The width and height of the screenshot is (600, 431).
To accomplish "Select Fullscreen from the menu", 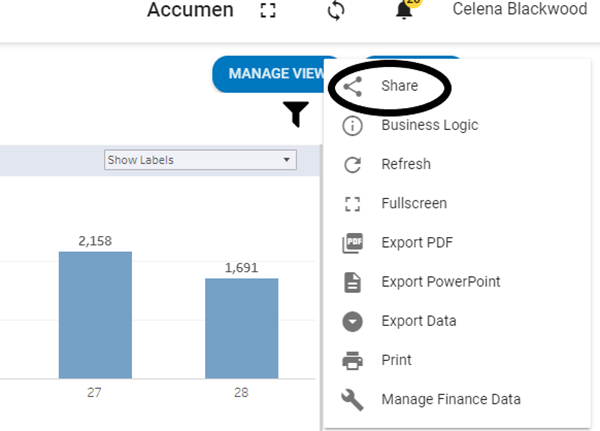I will click(x=413, y=204).
